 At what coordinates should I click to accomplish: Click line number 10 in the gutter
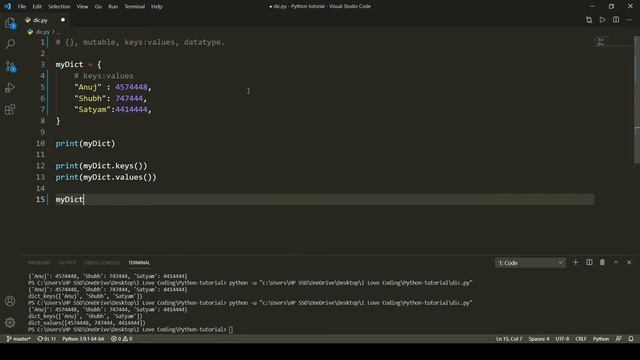point(40,144)
